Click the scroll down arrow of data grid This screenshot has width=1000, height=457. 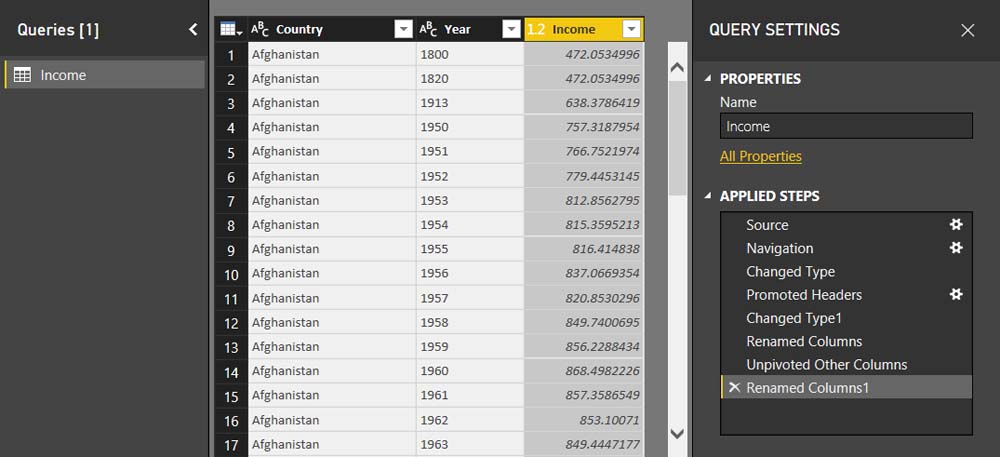(677, 434)
